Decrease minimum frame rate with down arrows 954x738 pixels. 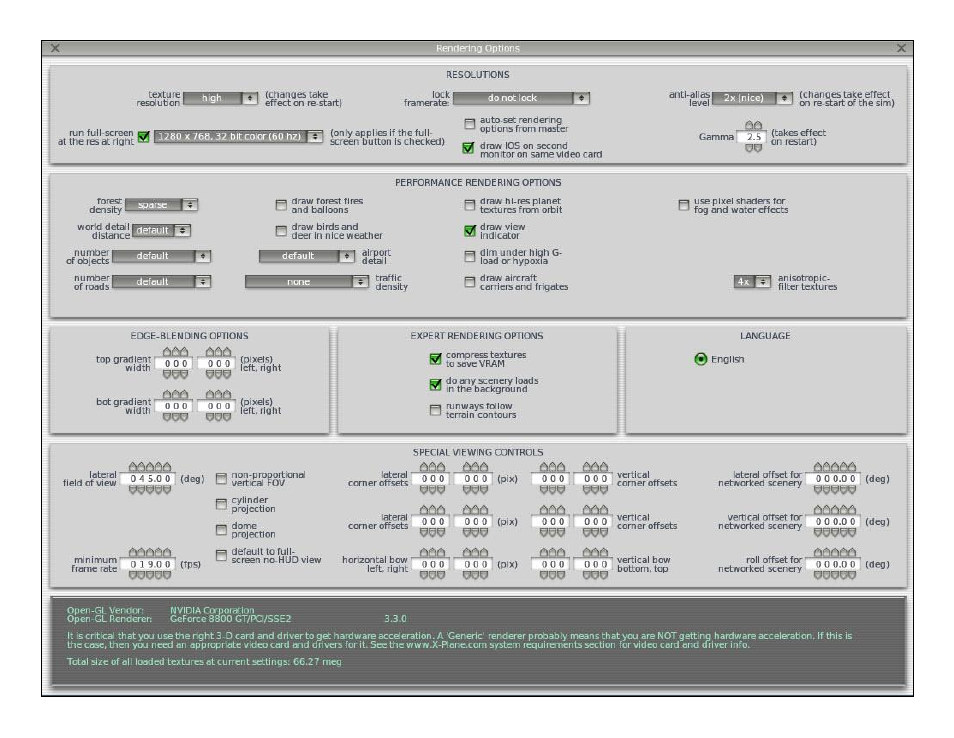point(150,575)
